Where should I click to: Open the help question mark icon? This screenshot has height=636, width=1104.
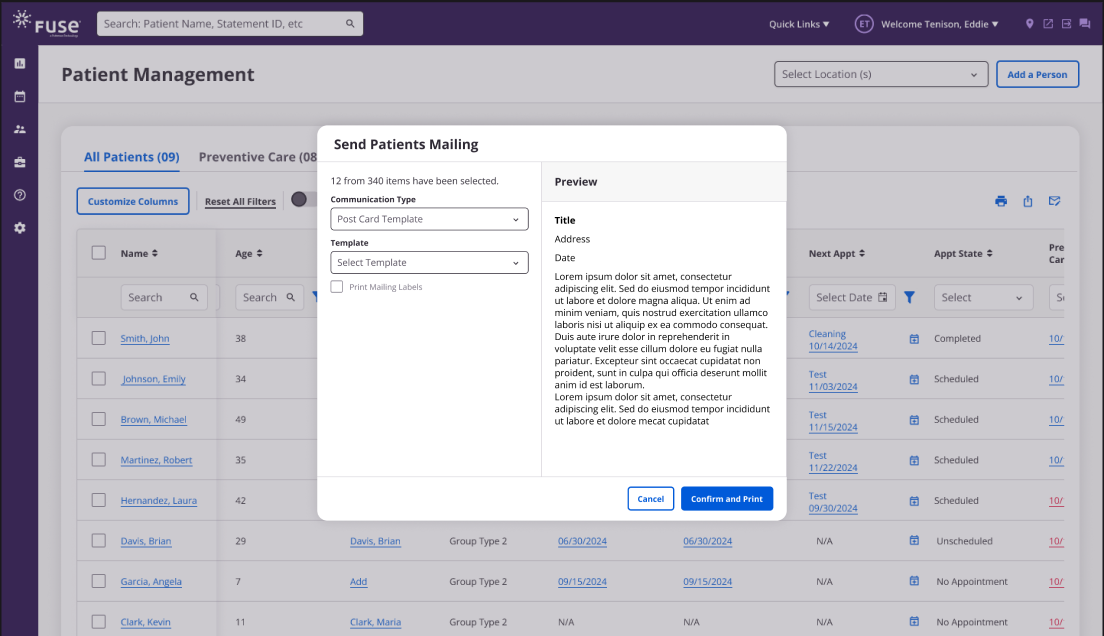(19, 195)
